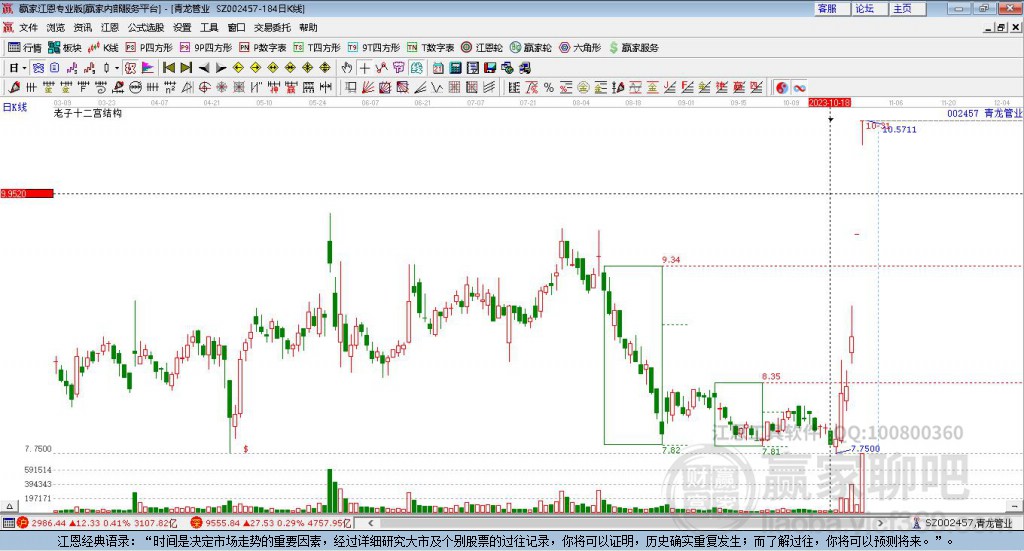Click scroll-left arrow of chart scrollbar
1024x551 pixels.
[x=370, y=523]
